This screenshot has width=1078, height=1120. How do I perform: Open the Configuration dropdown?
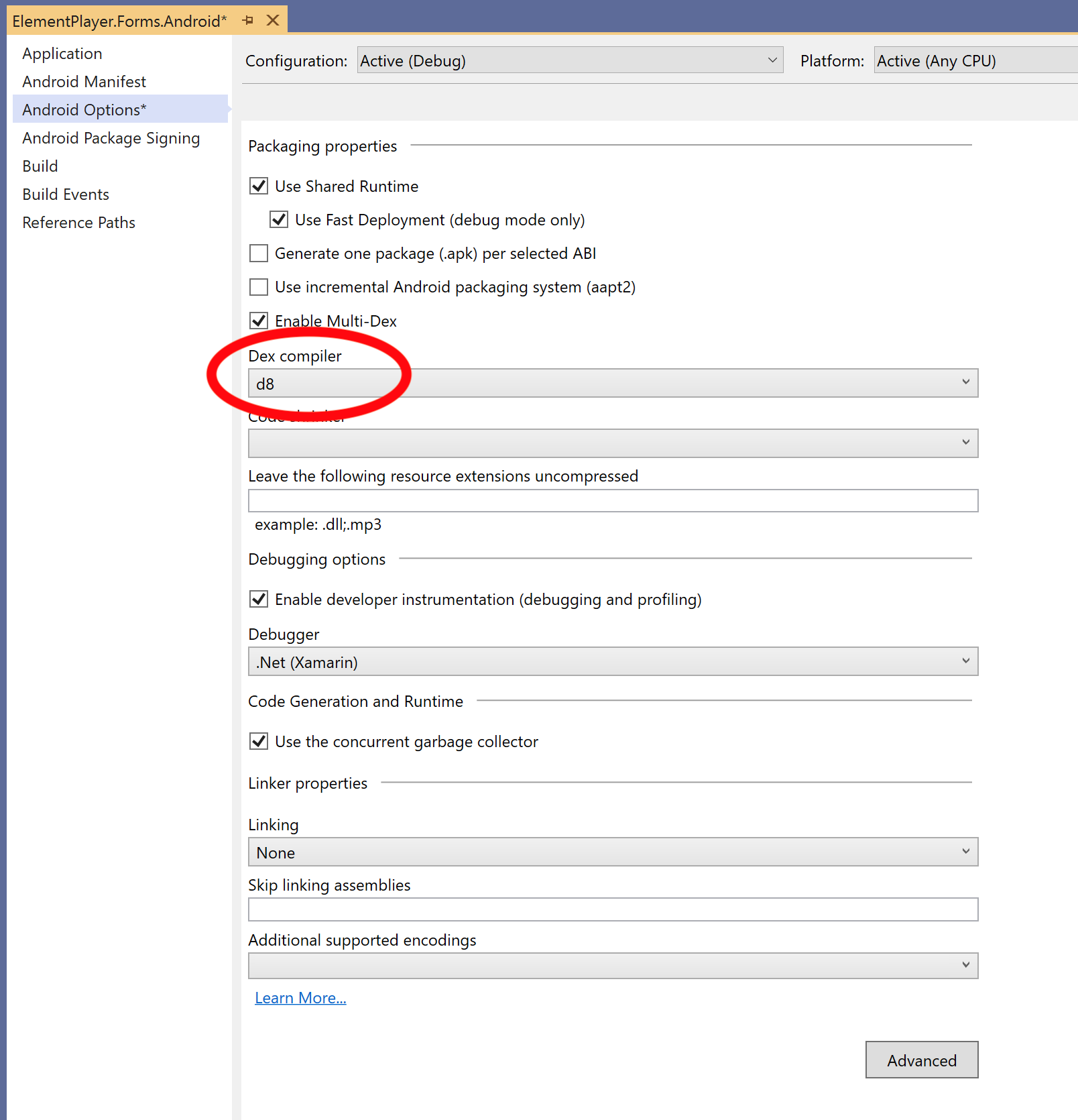click(772, 60)
